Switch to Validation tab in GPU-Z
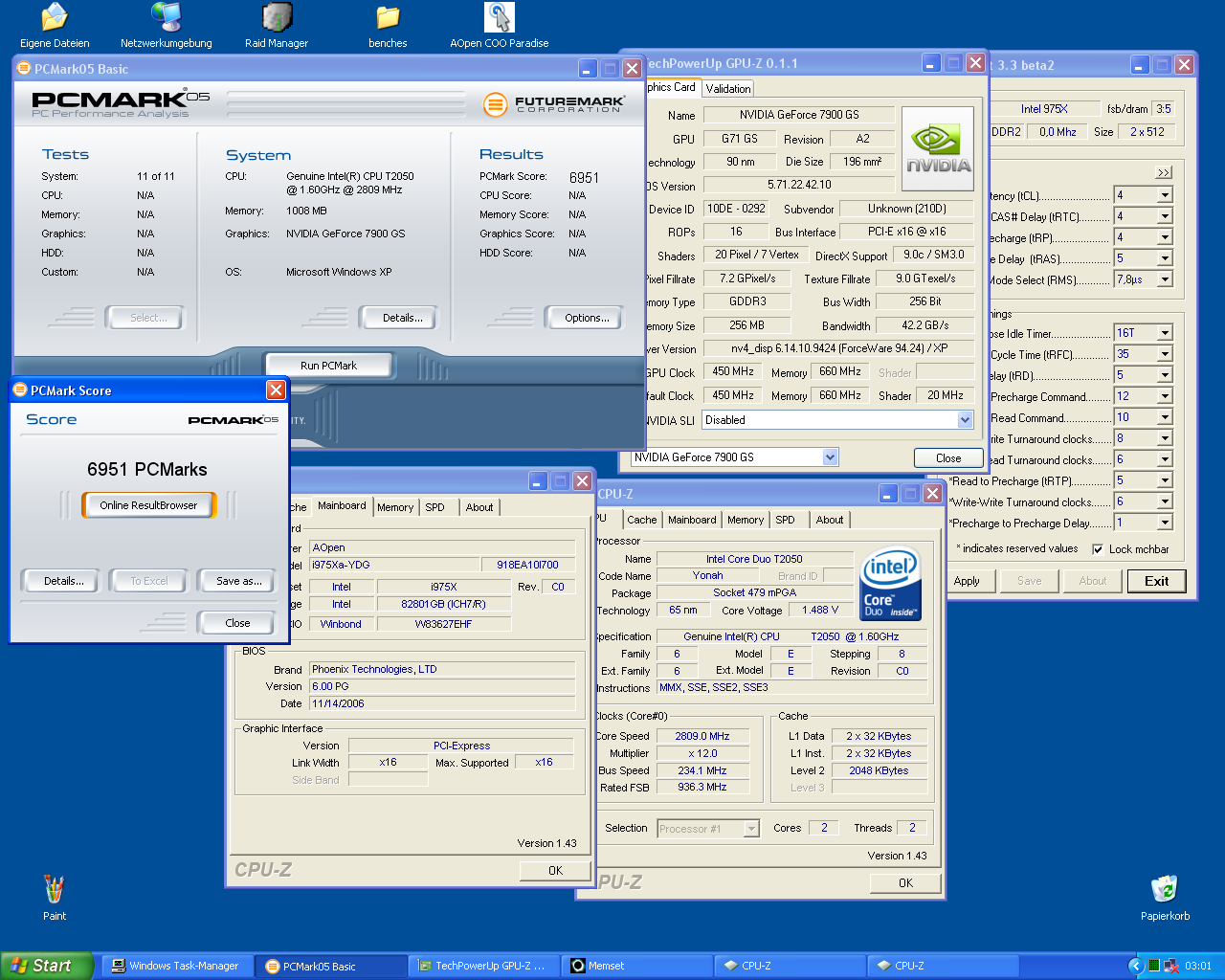1225x980 pixels. [x=728, y=89]
